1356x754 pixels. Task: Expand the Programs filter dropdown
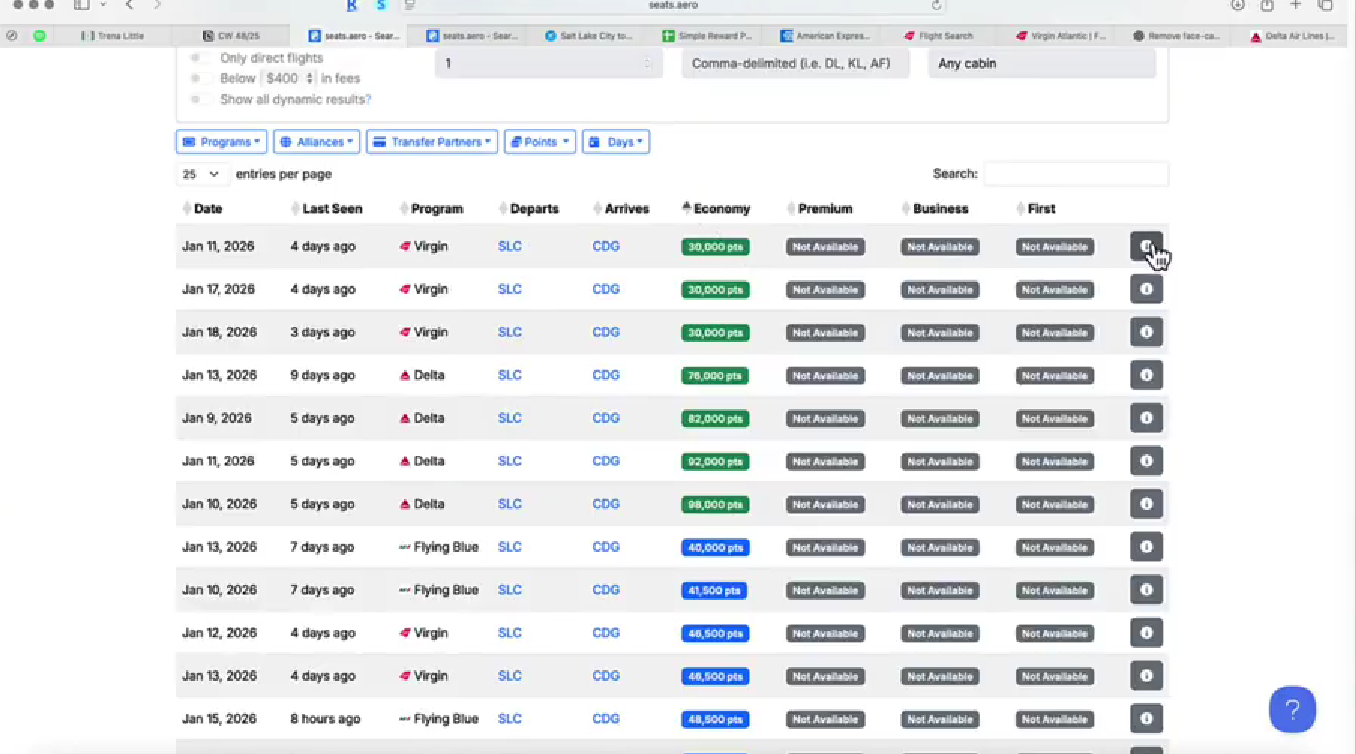point(222,142)
